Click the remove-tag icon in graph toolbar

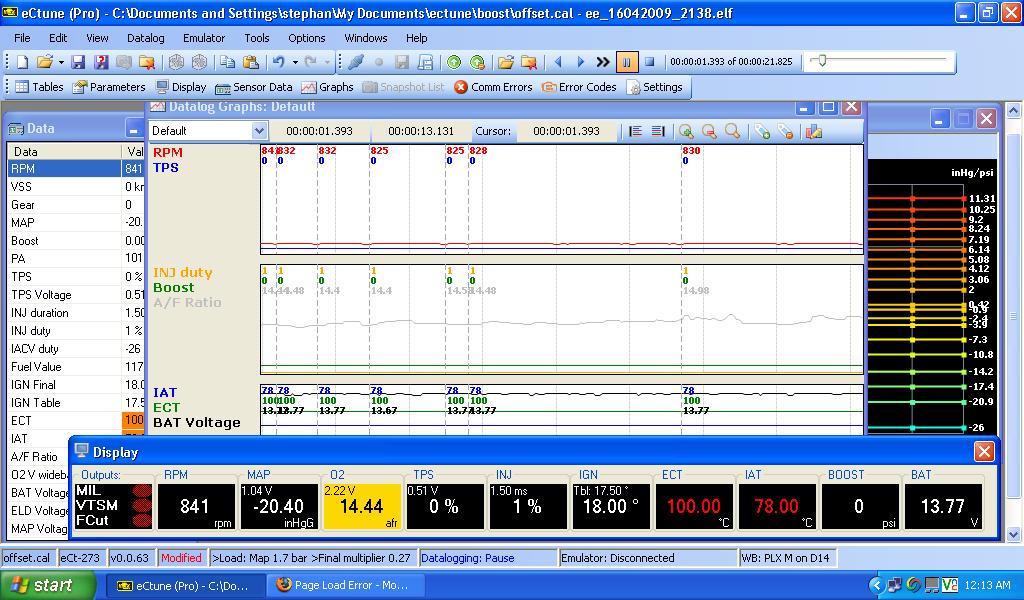point(786,131)
